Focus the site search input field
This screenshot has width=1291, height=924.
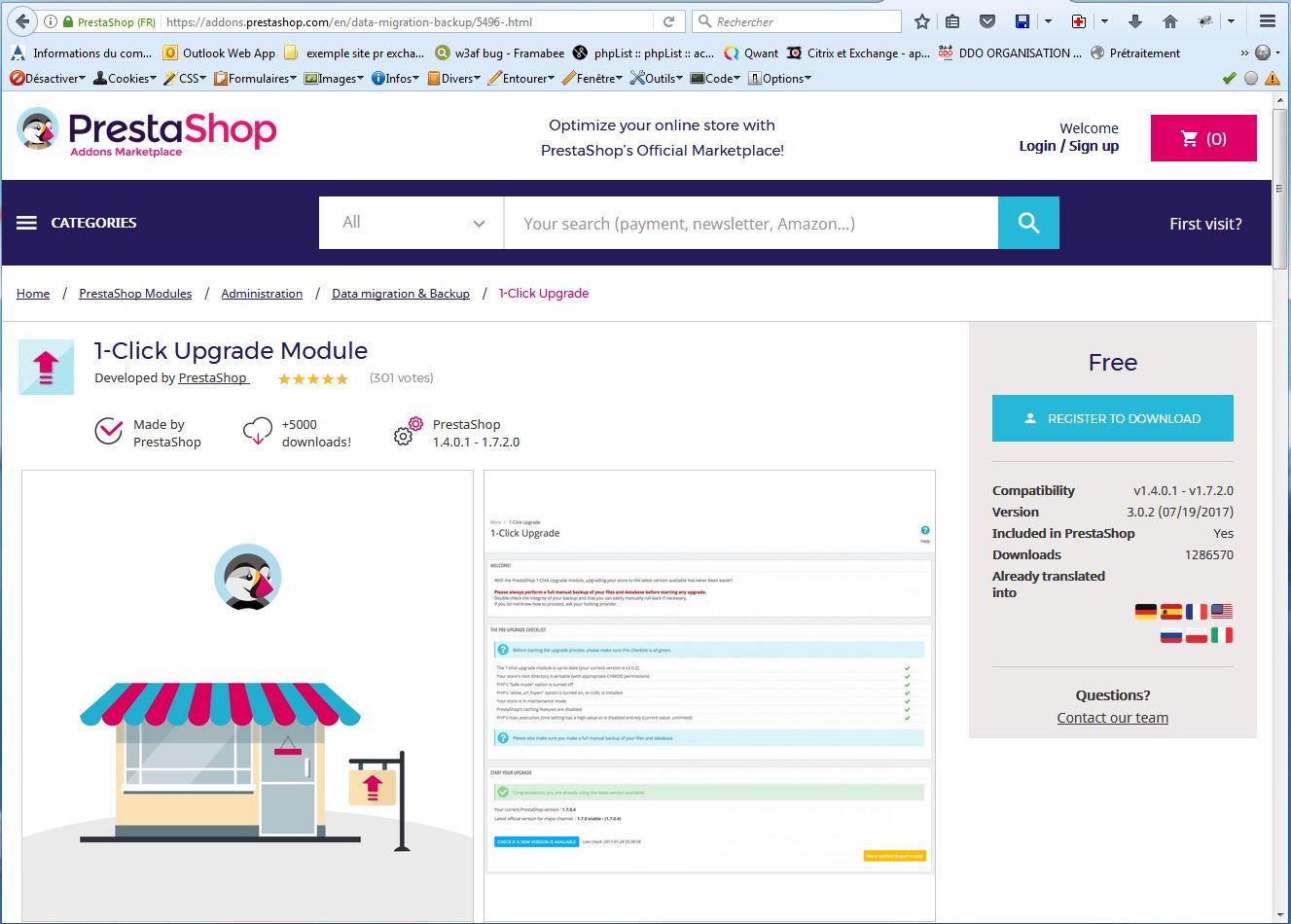[750, 223]
